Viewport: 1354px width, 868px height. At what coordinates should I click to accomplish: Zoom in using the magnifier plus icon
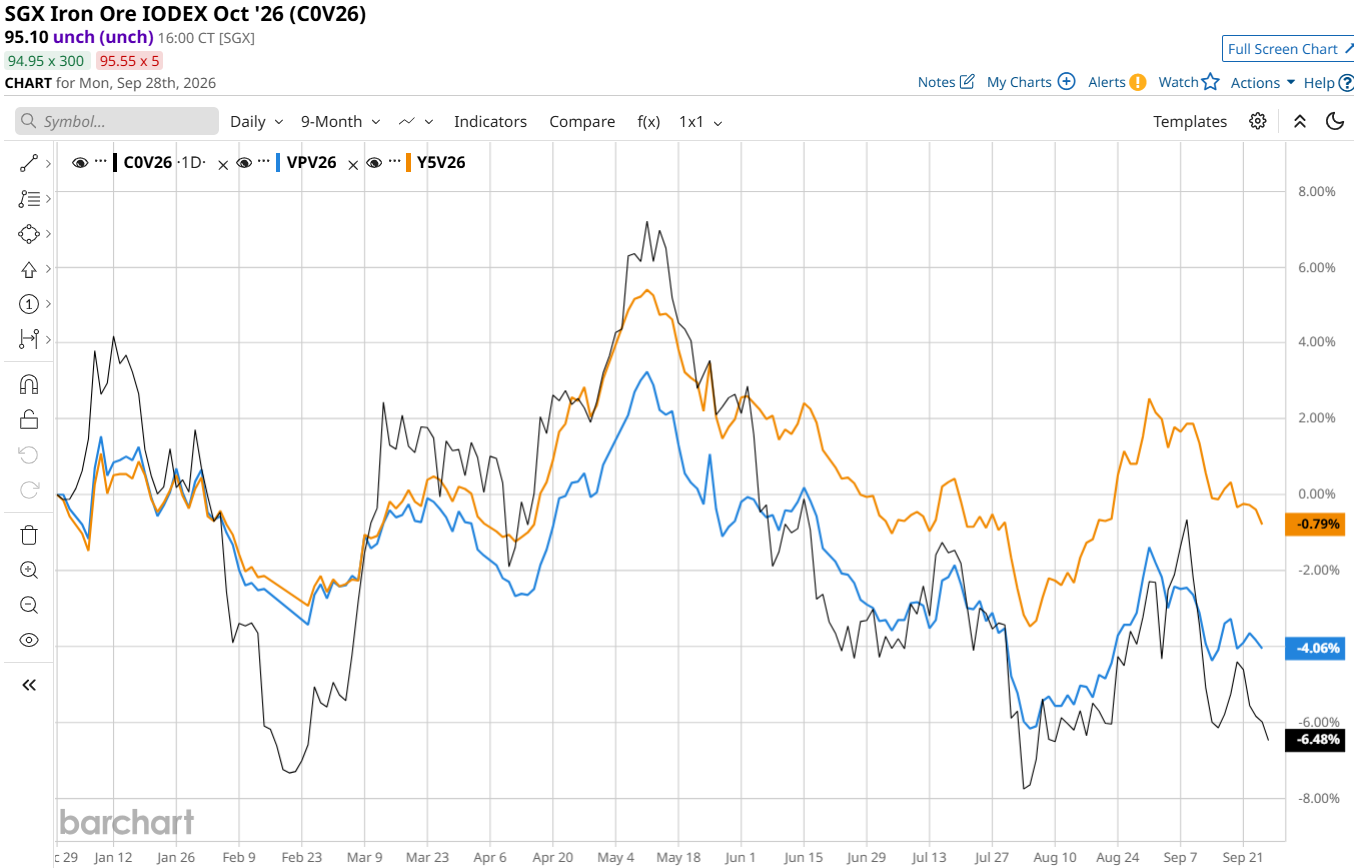[x=29, y=570]
